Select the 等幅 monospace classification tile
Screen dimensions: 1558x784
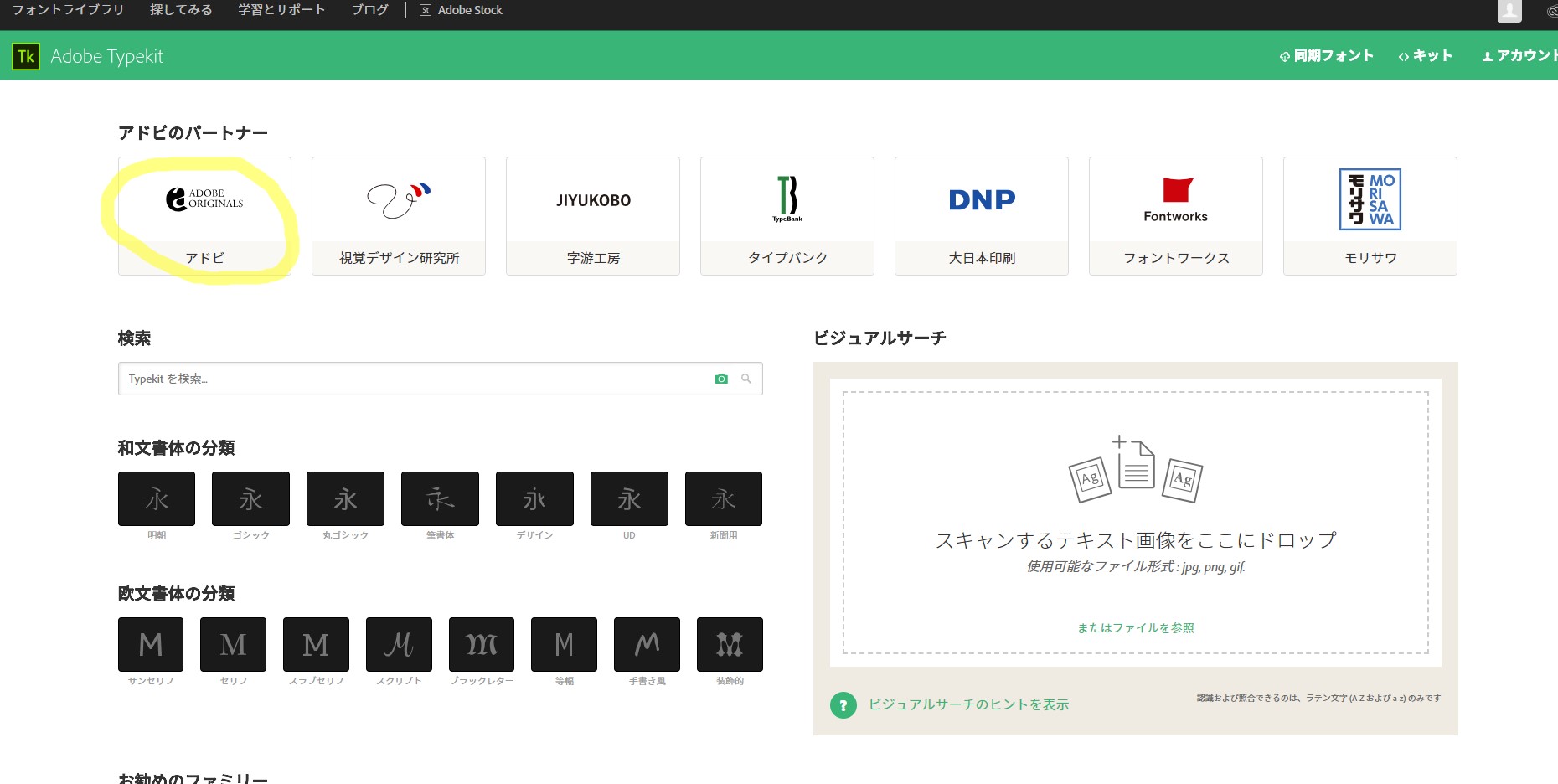point(564,644)
